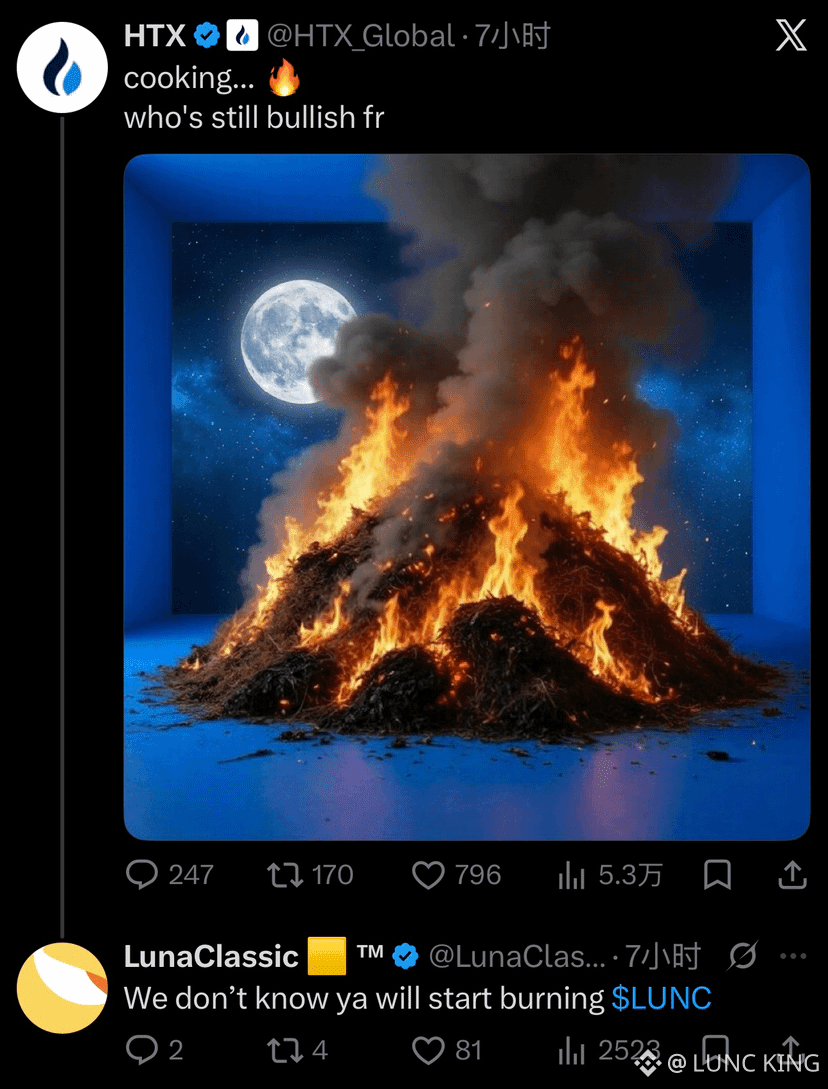
Task: Click the HTX affiliate flame badge
Action: [x=242, y=35]
